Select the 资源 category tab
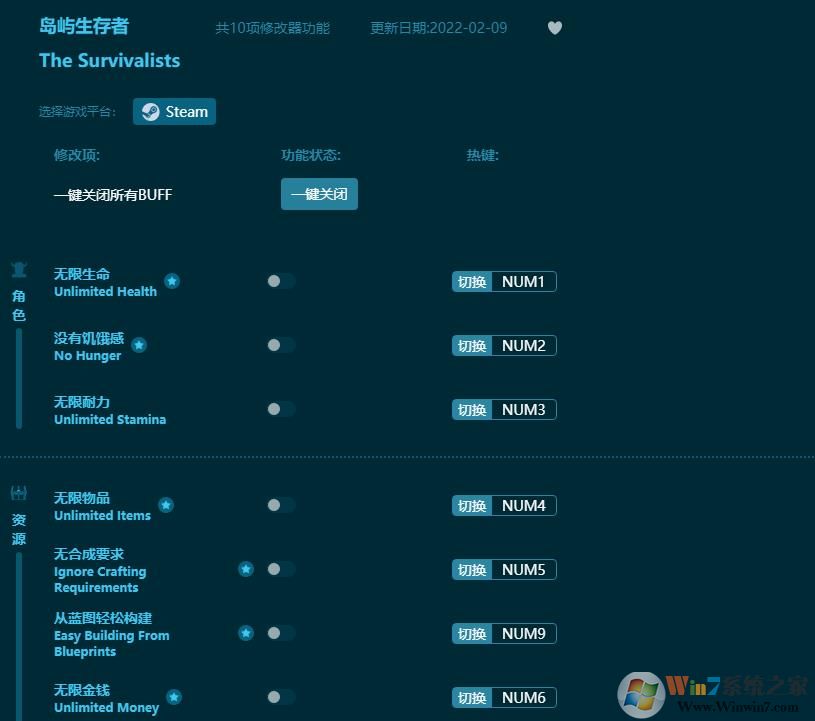815x721 pixels. click(19, 529)
